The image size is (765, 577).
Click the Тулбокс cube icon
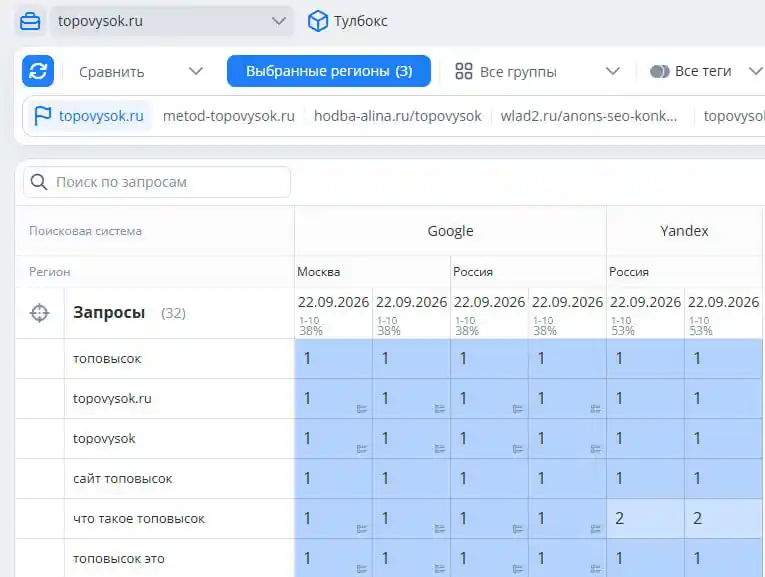(x=318, y=21)
